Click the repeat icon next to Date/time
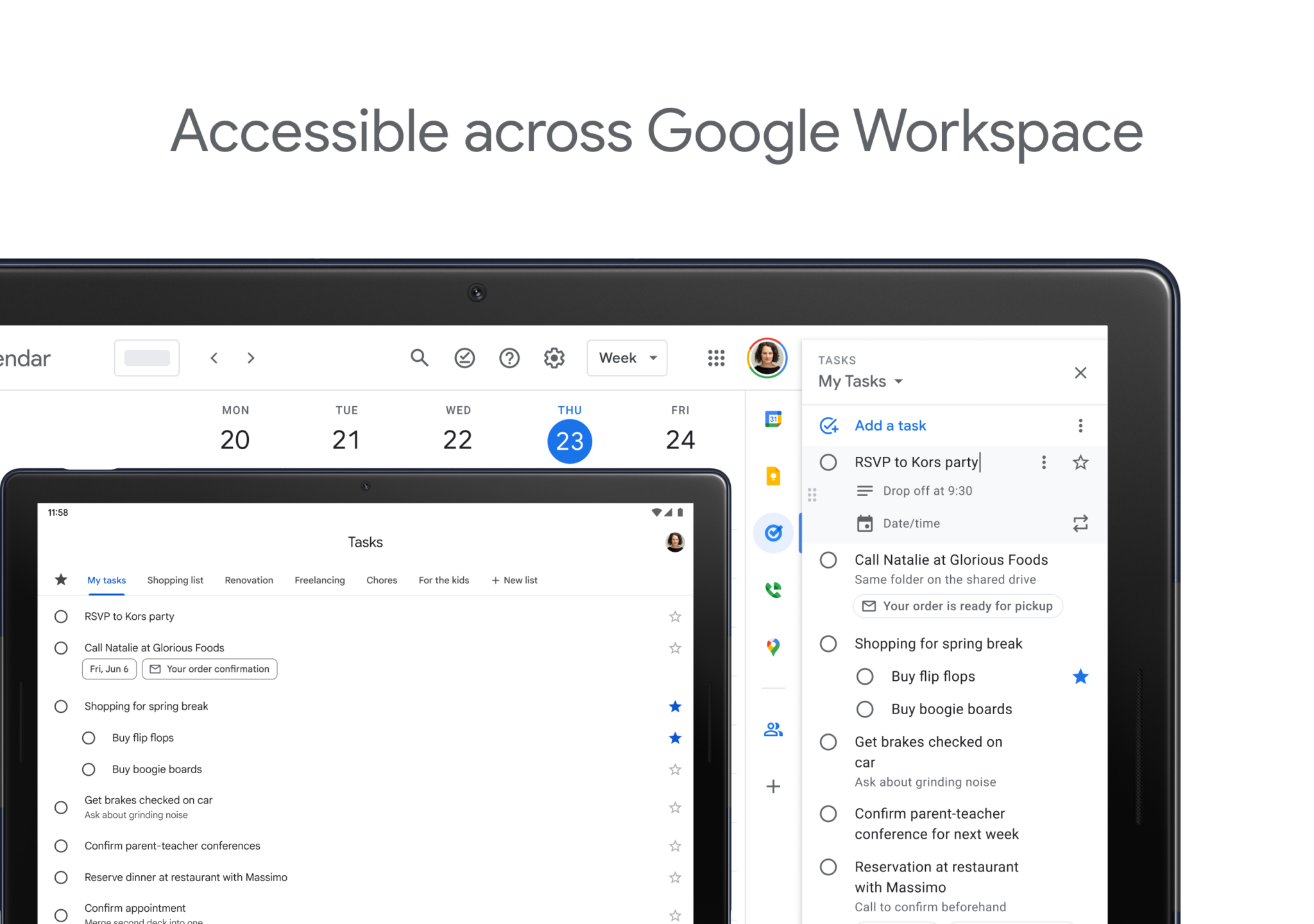 [x=1080, y=524]
